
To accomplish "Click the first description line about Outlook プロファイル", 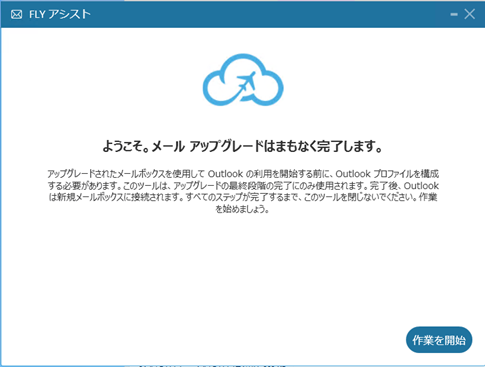I will point(243,174).
